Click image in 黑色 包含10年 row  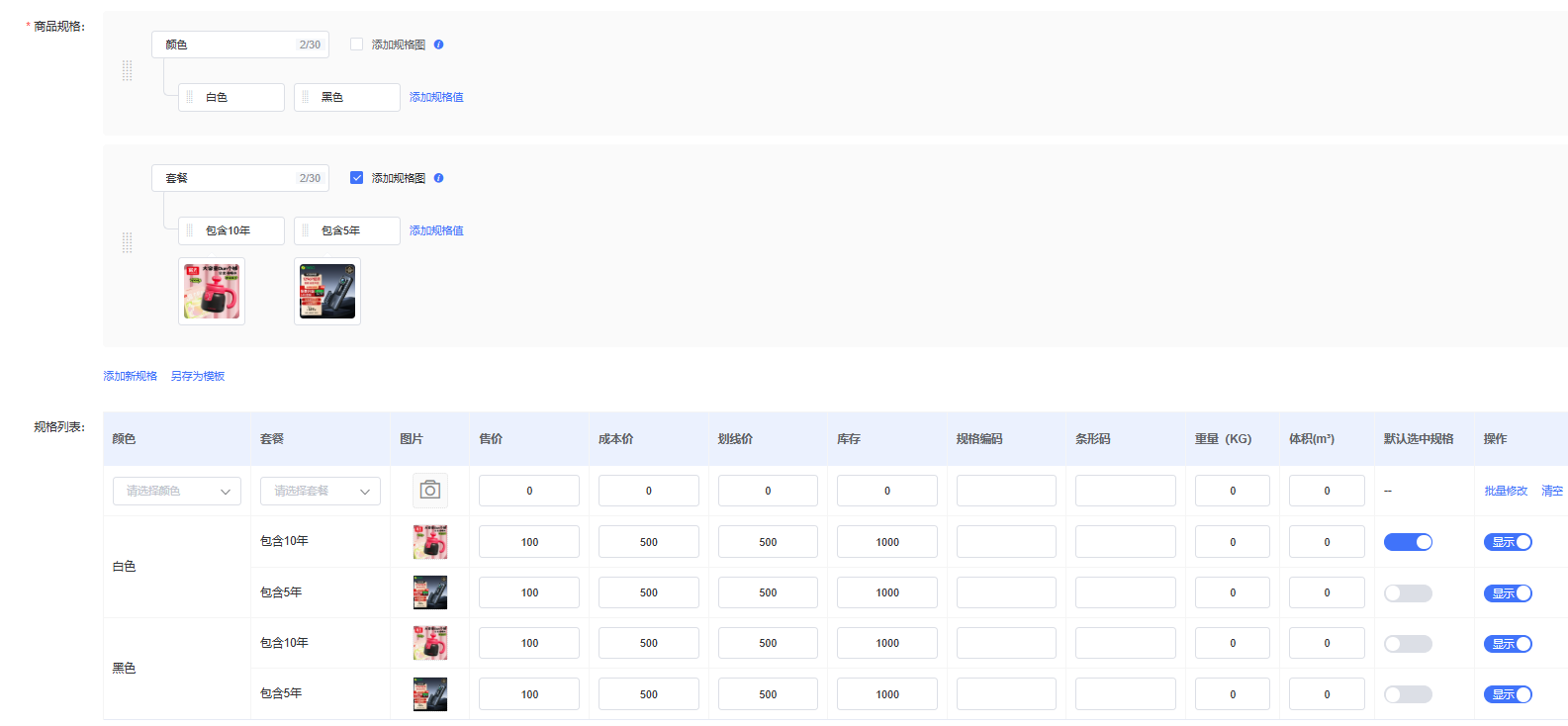point(429,643)
